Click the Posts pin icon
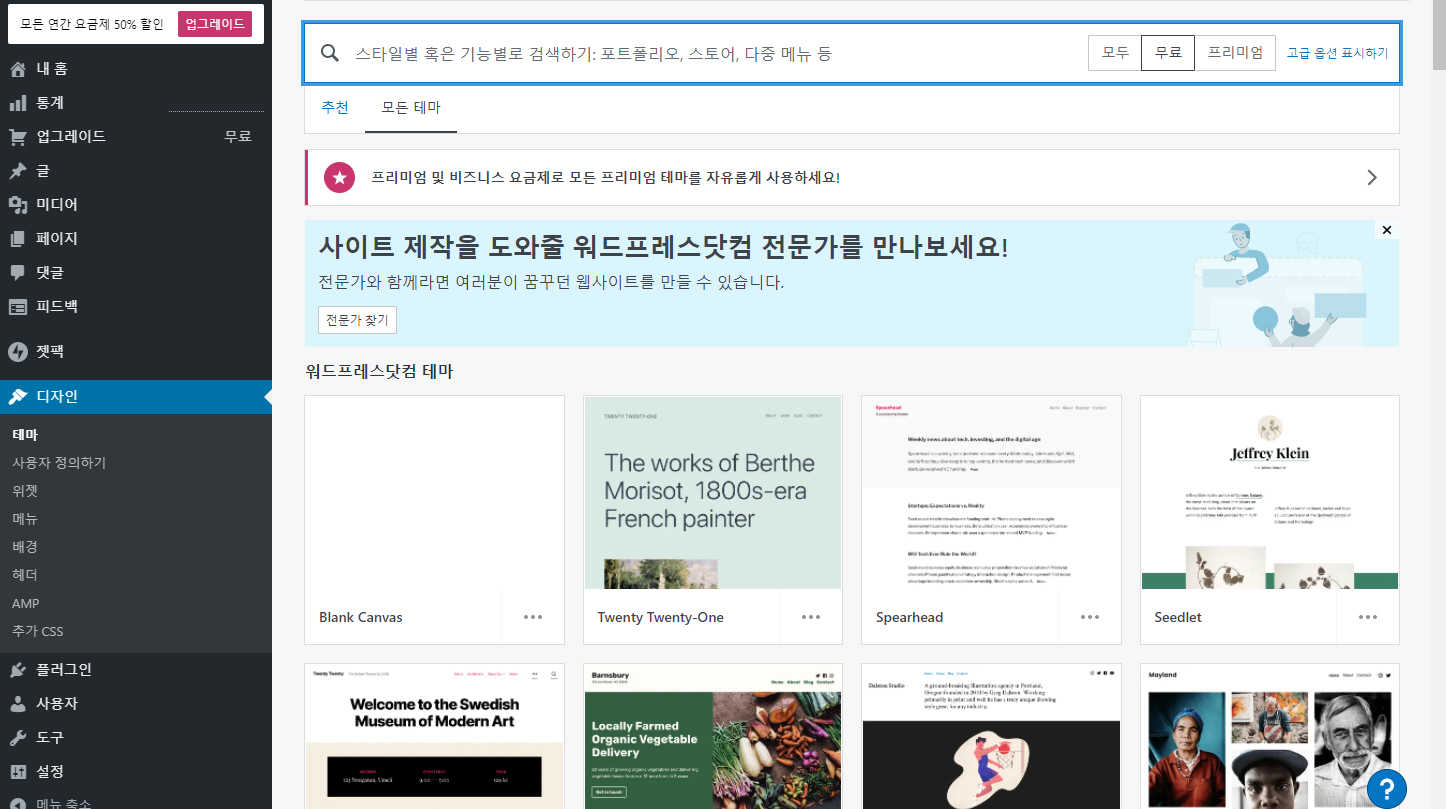The image size is (1446, 809). point(18,171)
